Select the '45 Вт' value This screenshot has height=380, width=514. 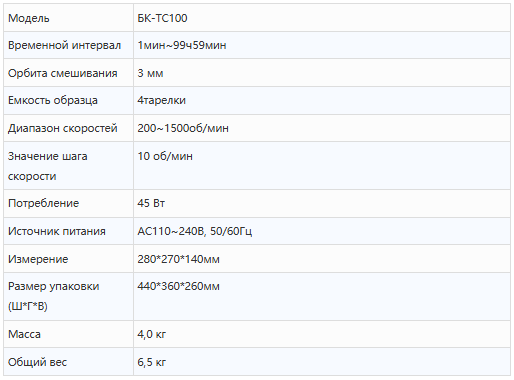coord(151,203)
